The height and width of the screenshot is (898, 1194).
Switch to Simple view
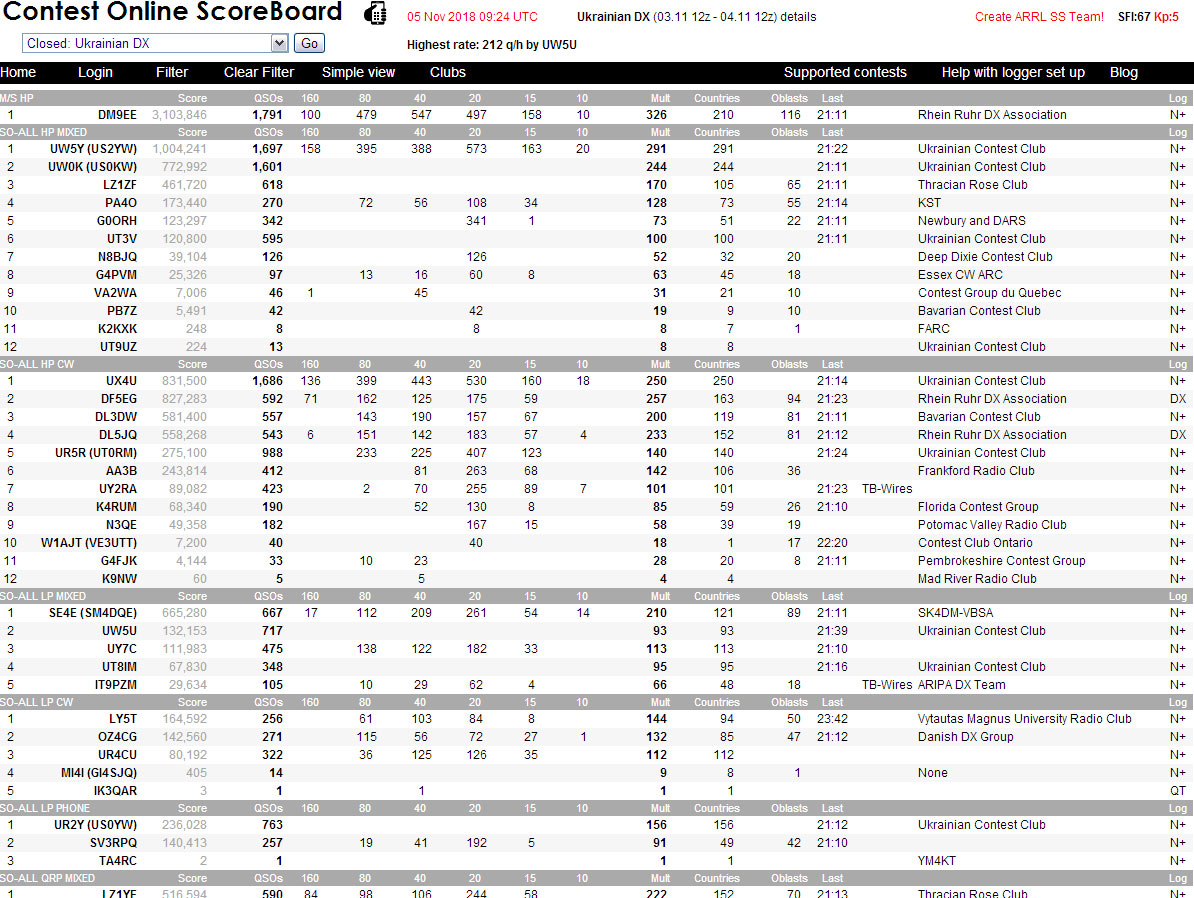point(358,71)
